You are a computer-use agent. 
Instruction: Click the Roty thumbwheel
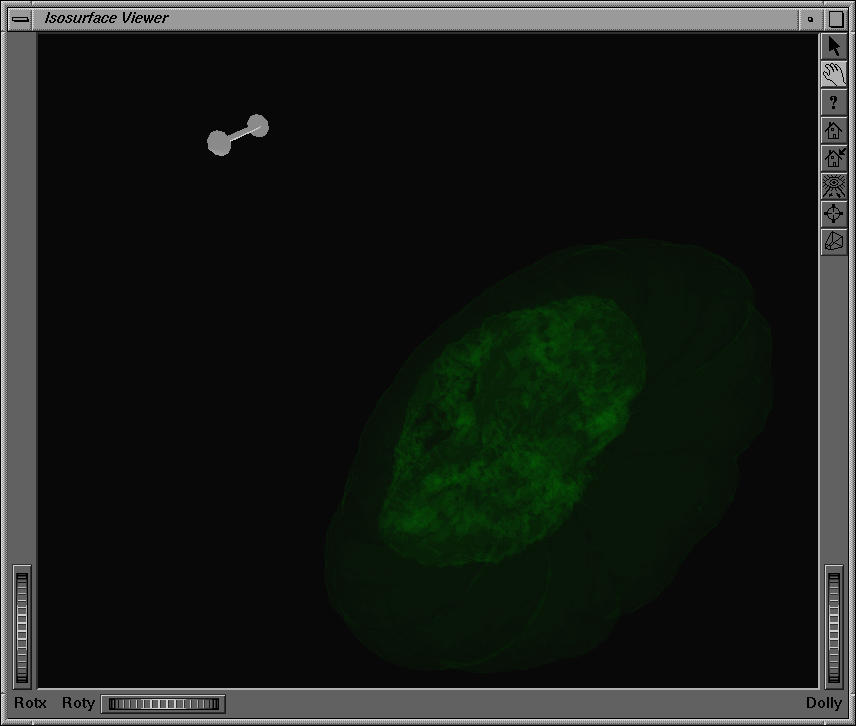pos(163,704)
